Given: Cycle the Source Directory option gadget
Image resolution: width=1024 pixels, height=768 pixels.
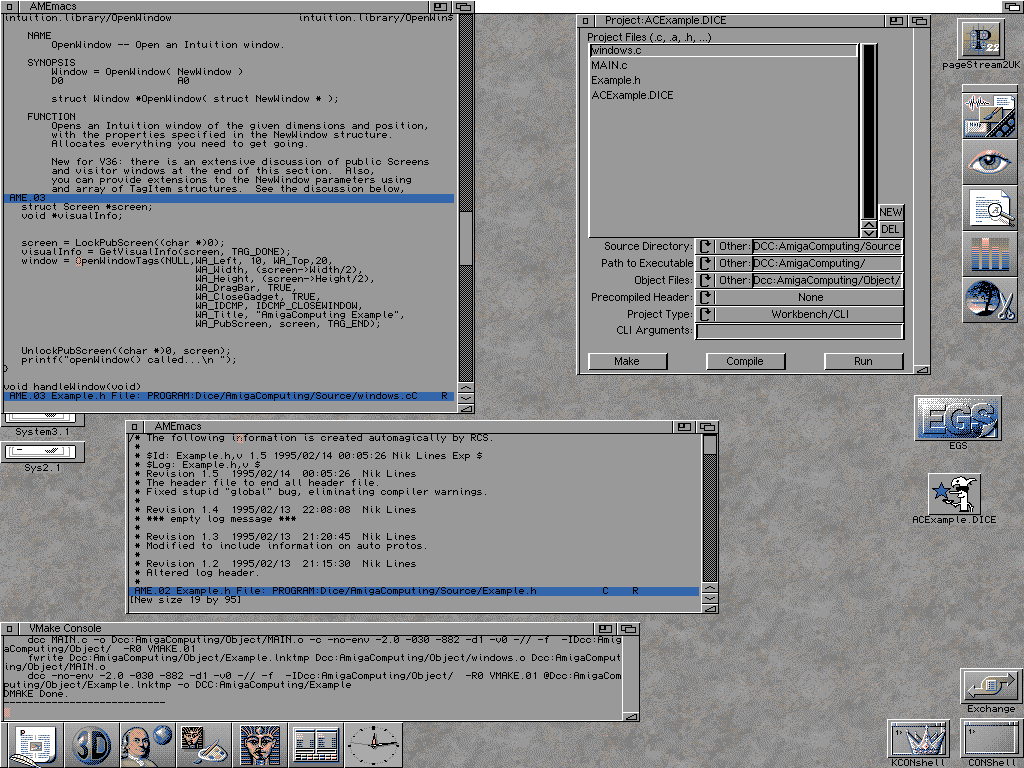Looking at the screenshot, I should (x=705, y=247).
